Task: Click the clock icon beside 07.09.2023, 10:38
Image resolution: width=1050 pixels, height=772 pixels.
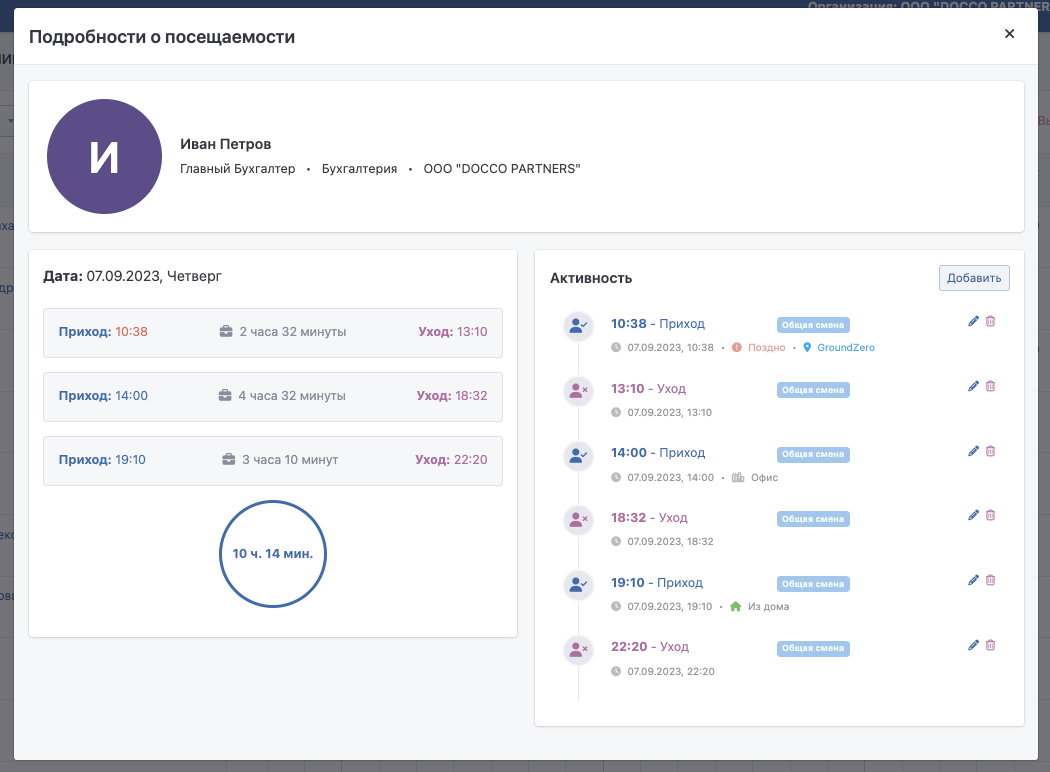Action: pos(616,348)
